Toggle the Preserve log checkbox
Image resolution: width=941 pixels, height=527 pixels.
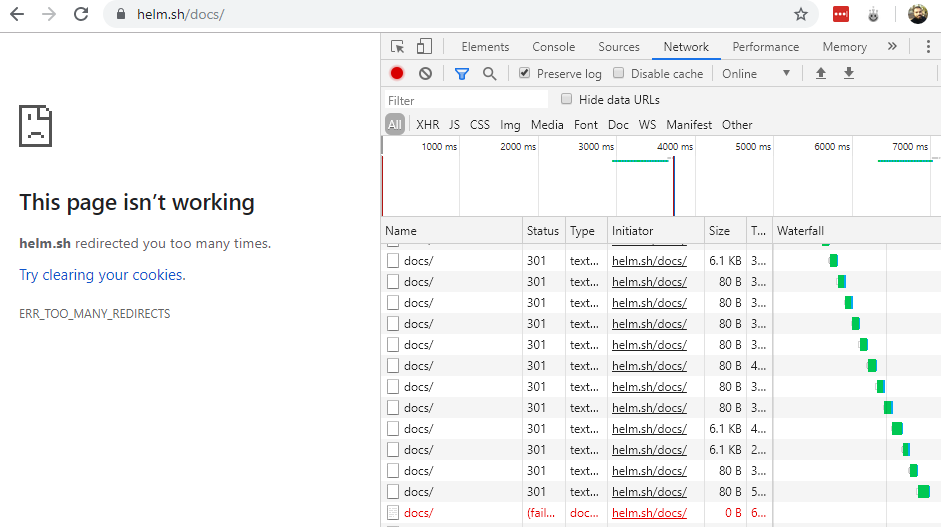tap(525, 73)
